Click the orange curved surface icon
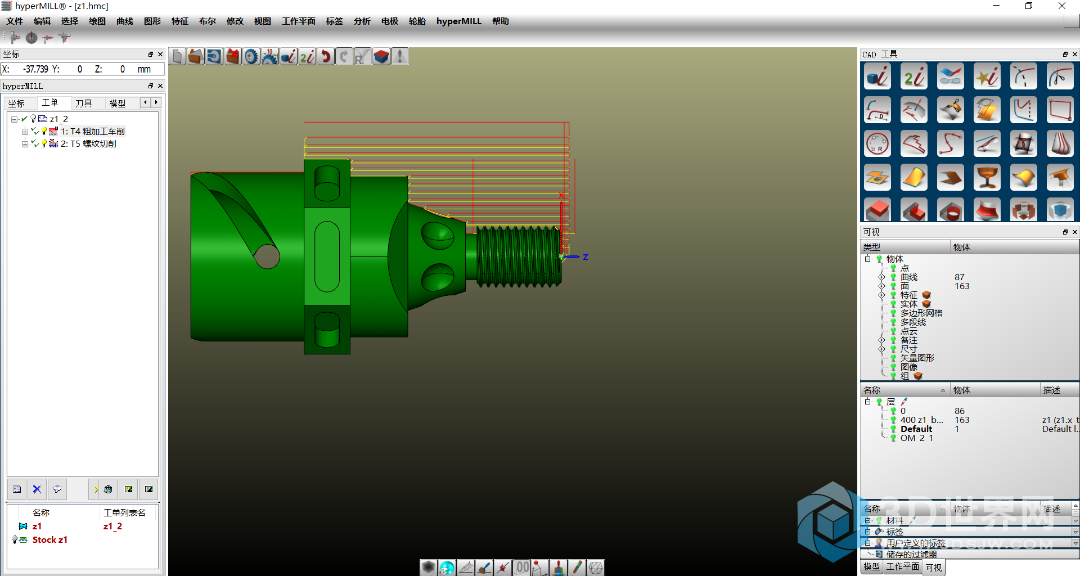This screenshot has width=1080, height=576. tap(914, 178)
